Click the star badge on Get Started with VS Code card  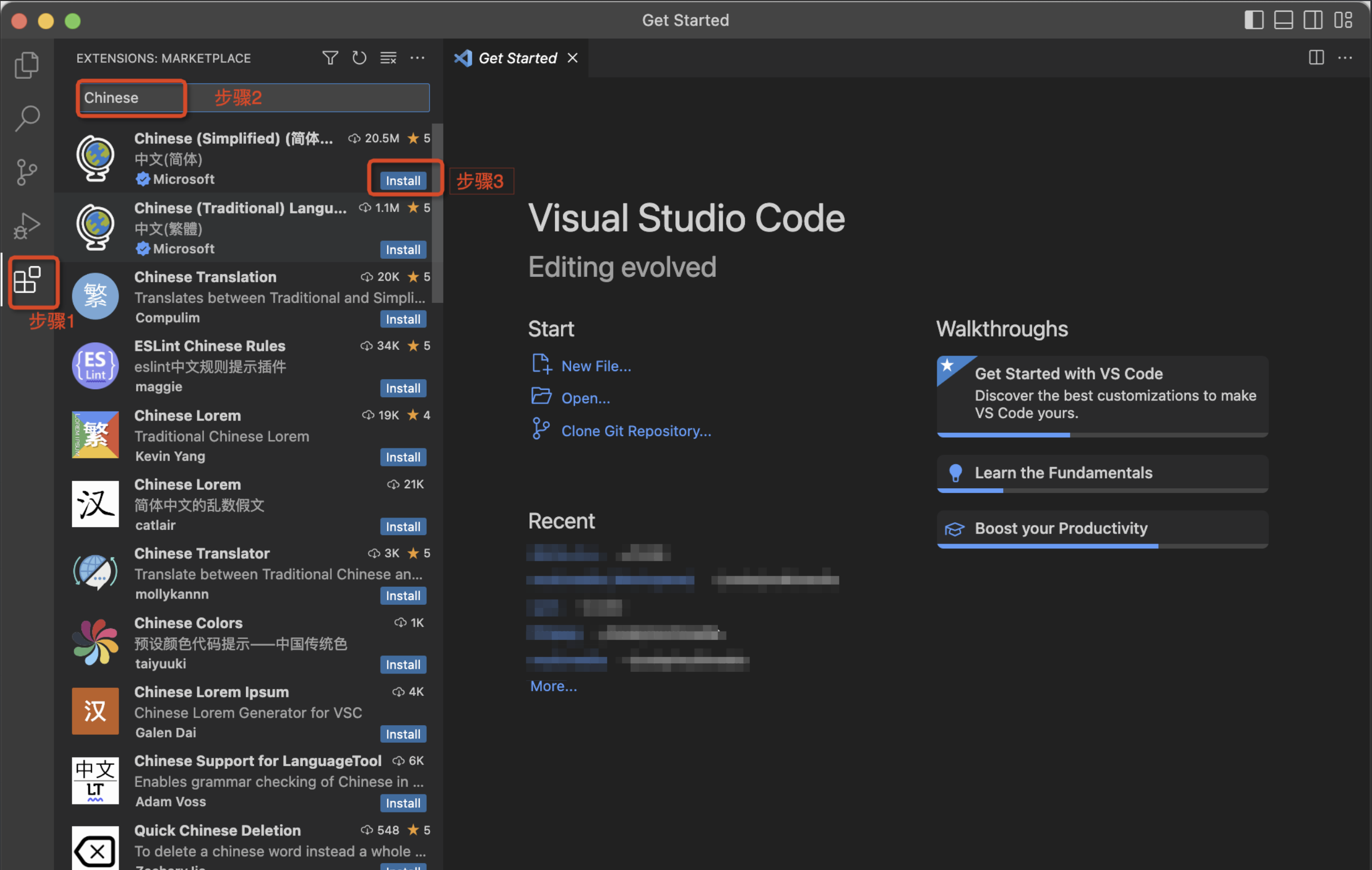[947, 365]
